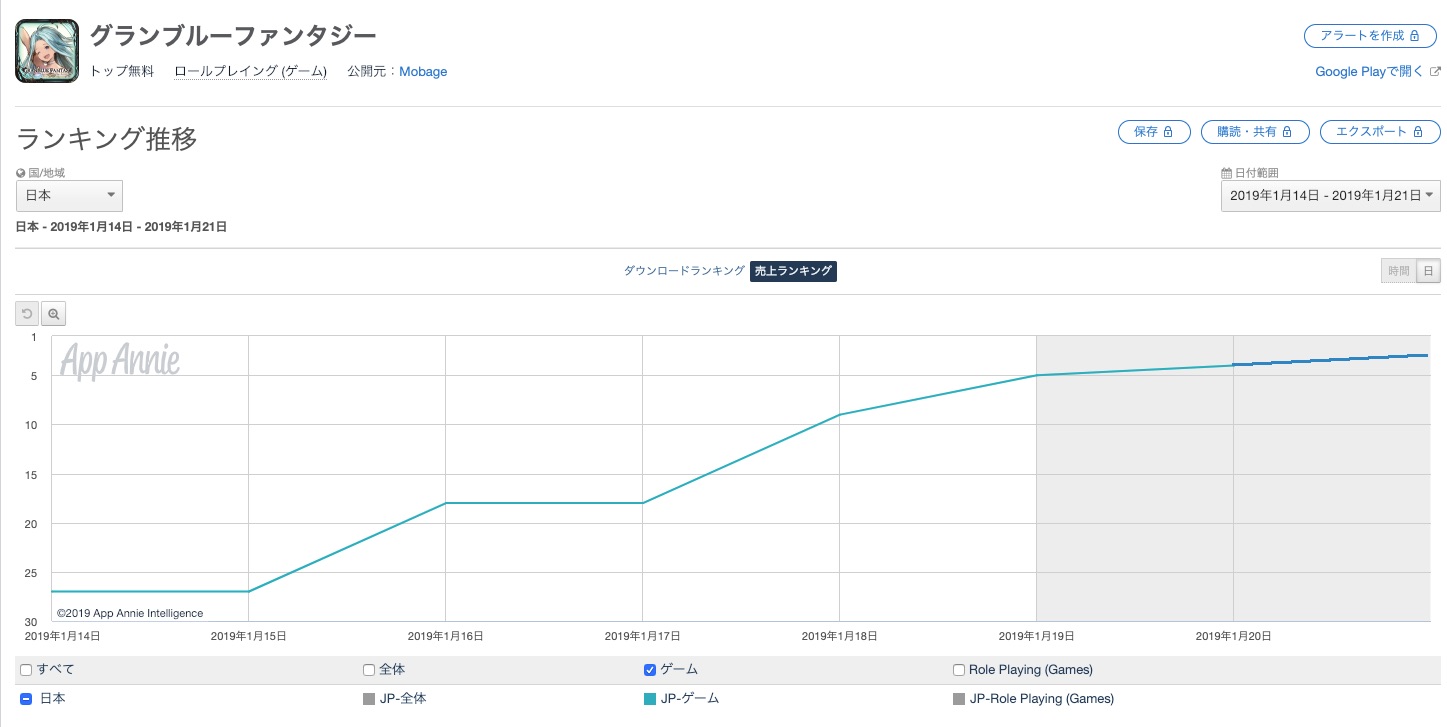Click the トップ無料 text label
The image size is (1447, 727).
[x=122, y=72]
